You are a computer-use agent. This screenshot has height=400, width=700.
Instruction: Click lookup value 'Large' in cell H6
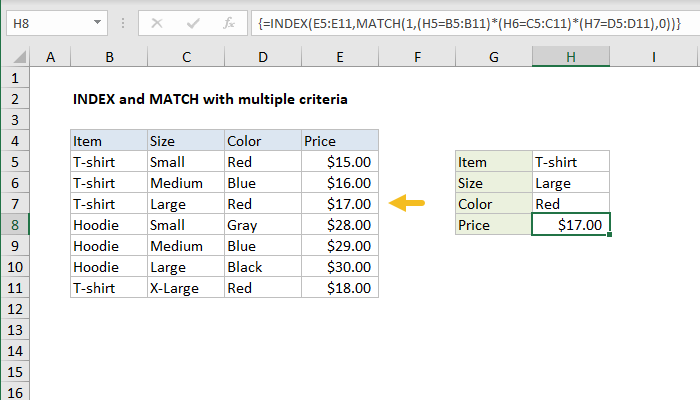click(x=571, y=183)
